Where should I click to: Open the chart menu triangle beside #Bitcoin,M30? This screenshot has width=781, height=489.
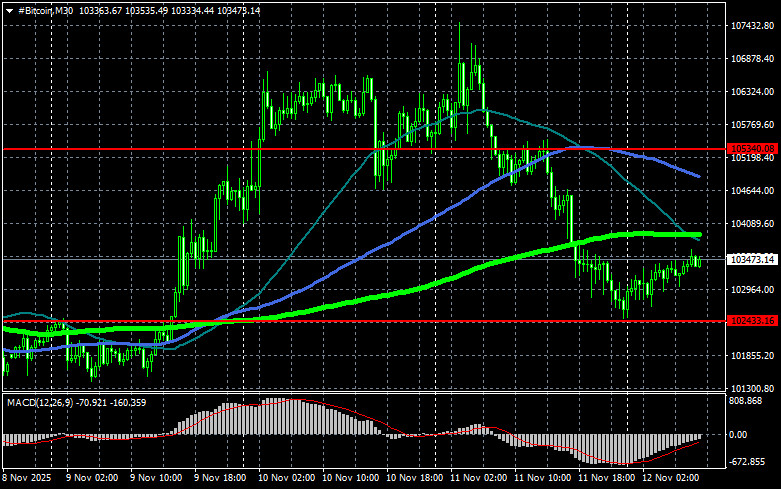9,11
